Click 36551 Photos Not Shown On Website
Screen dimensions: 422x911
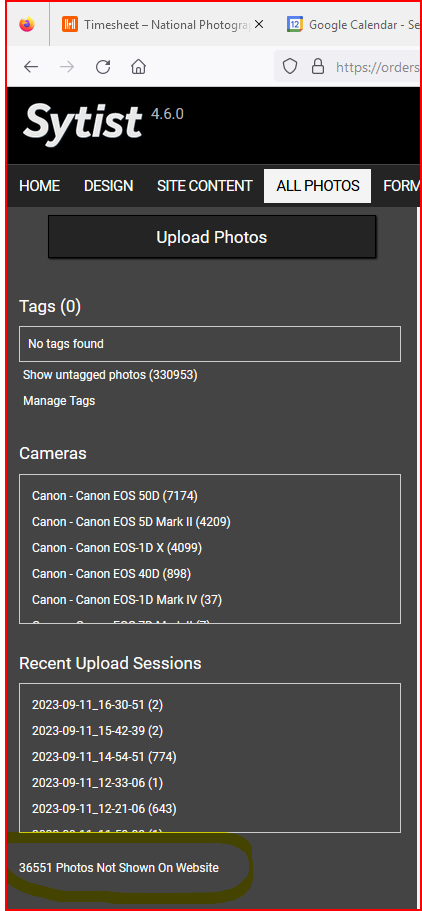(x=119, y=868)
